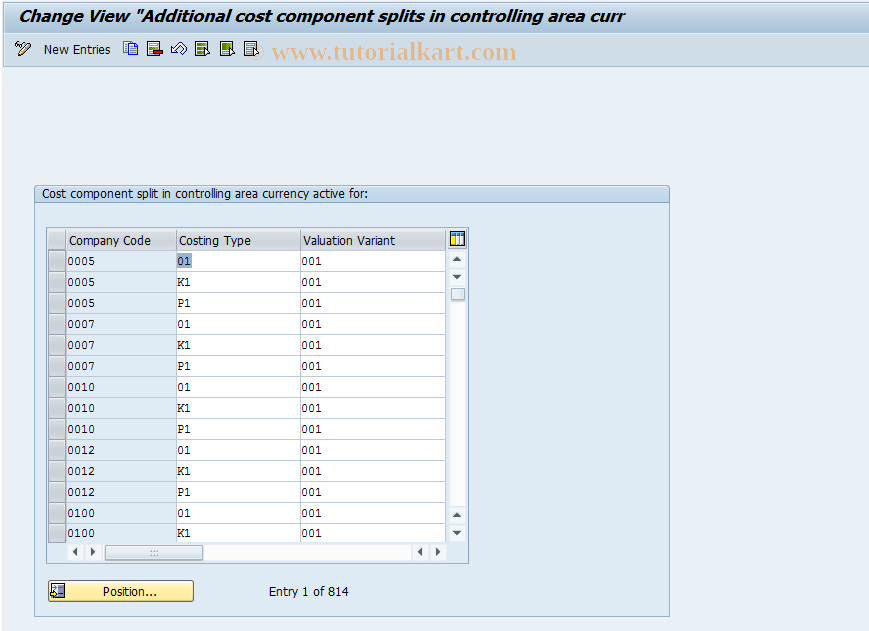Screen dimensions: 869x631
Task: Click left arrow at right end of horizontal scrollbar
Action: (x=420, y=552)
